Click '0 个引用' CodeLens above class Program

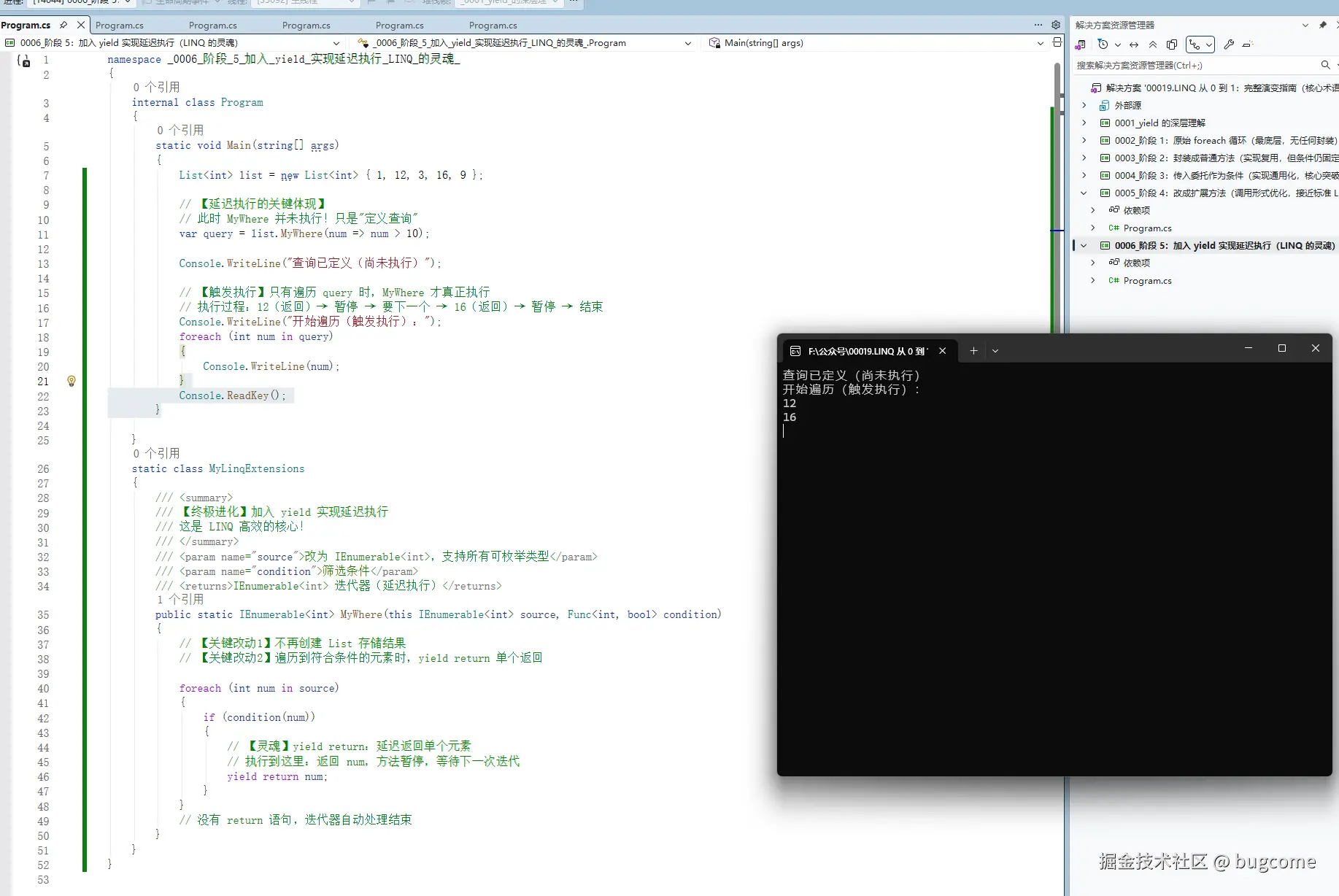tap(156, 88)
